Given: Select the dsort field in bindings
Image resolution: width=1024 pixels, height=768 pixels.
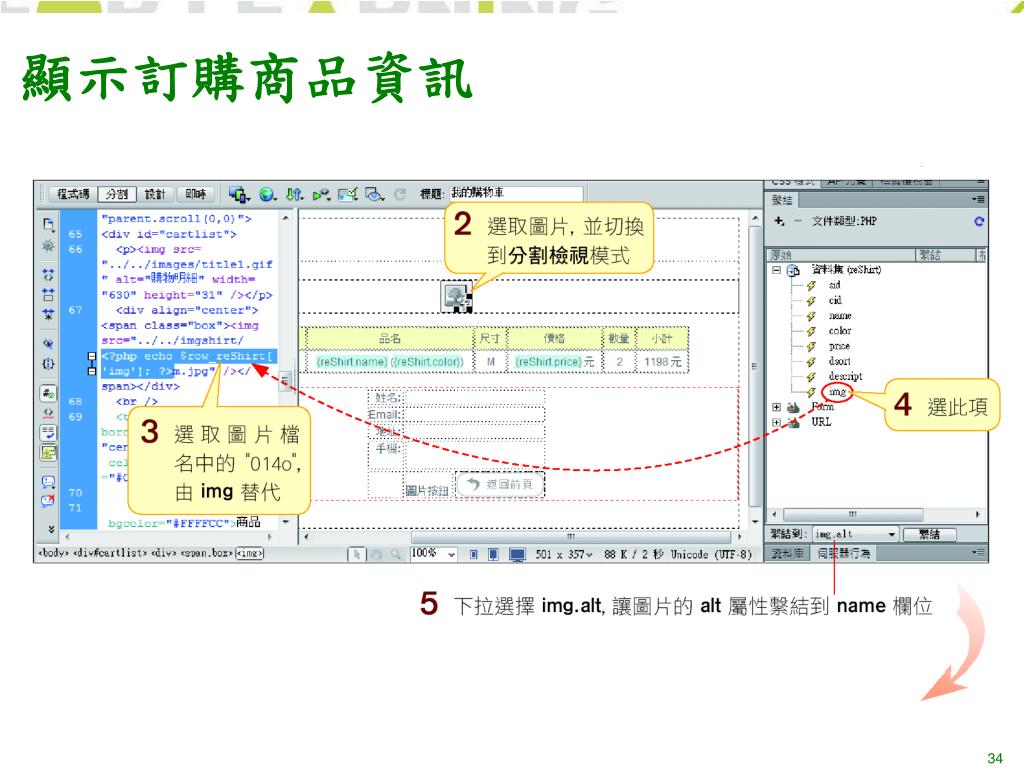Looking at the screenshot, I should point(840,361).
